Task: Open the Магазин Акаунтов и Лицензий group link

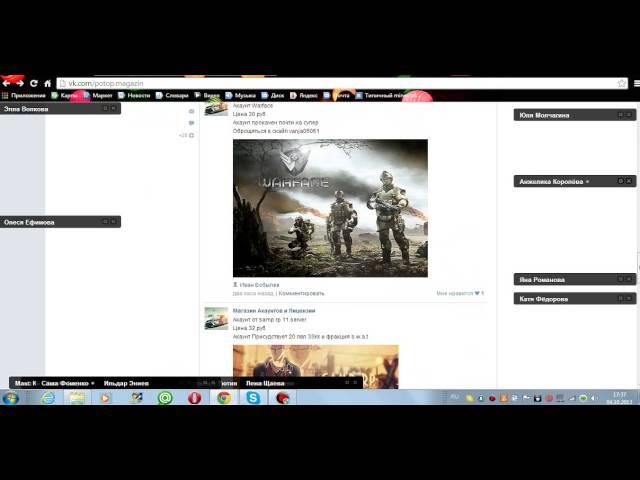Action: pyautogui.click(x=274, y=311)
